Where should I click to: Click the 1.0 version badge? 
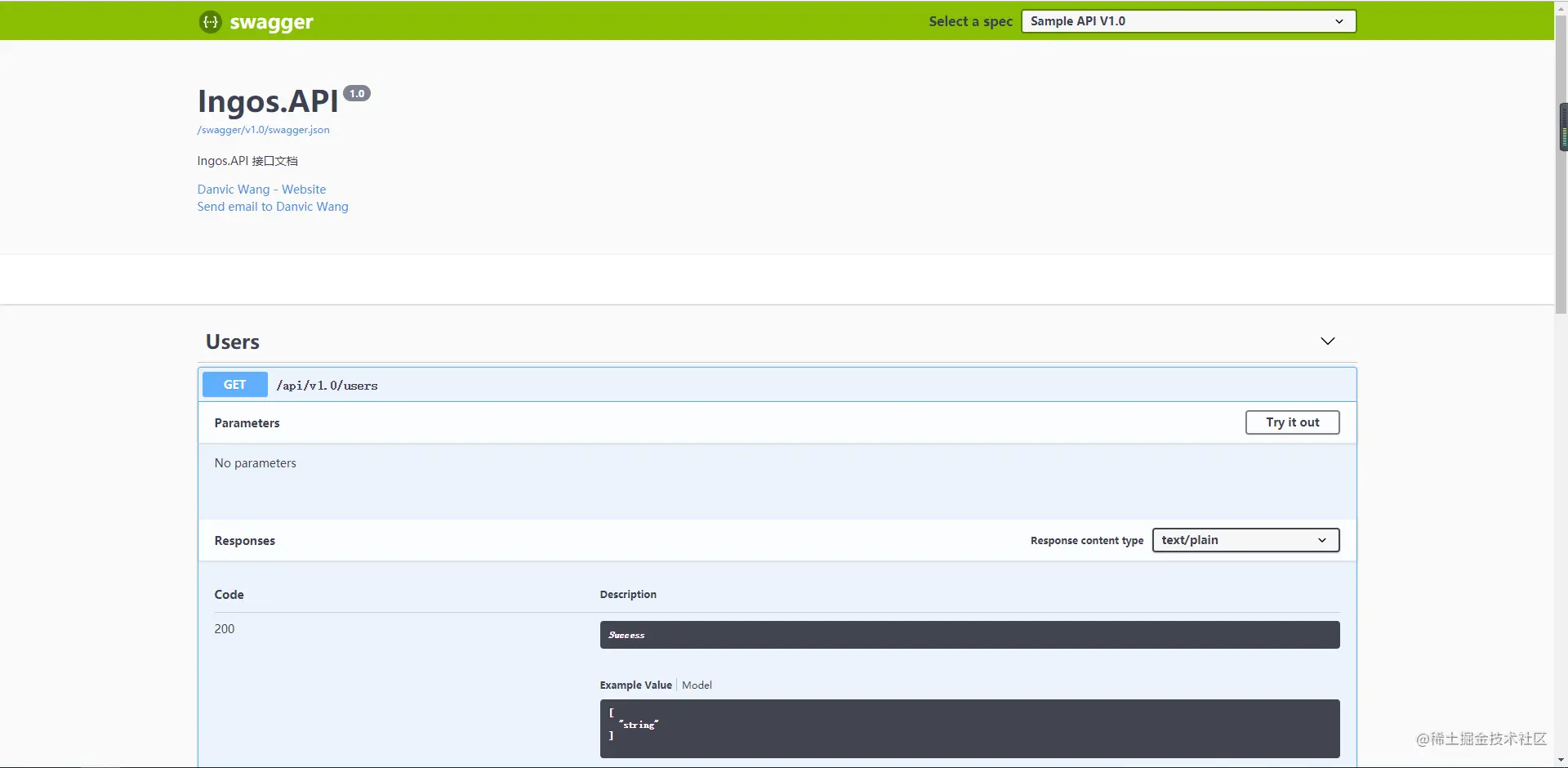point(357,94)
